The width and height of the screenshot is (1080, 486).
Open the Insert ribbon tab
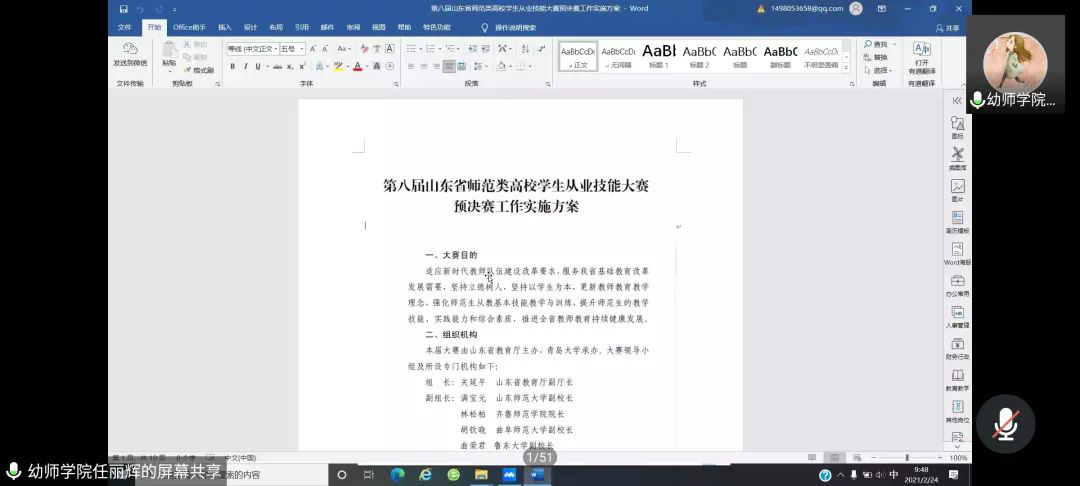coord(225,28)
